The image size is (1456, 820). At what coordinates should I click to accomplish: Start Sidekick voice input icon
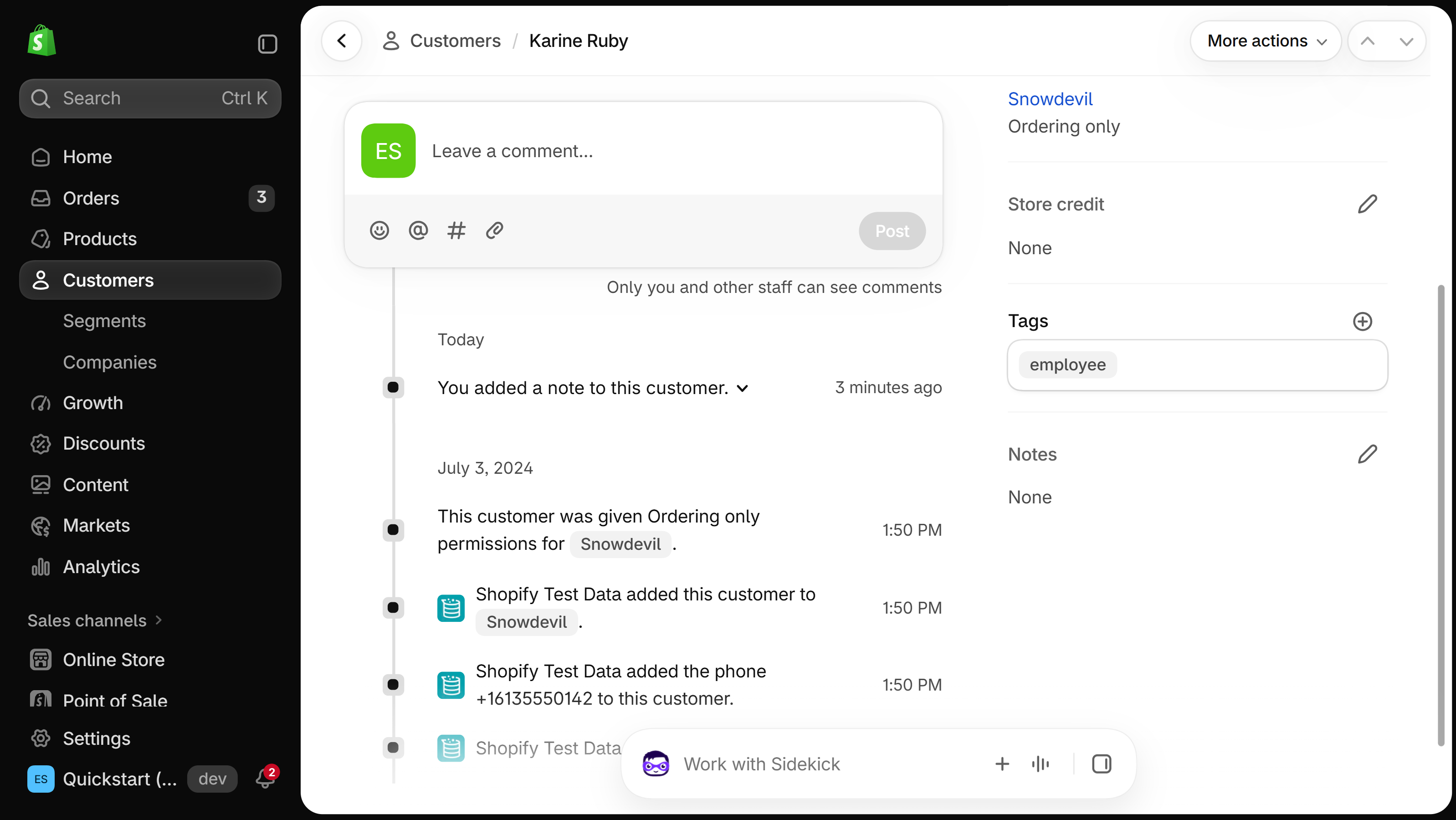point(1041,764)
